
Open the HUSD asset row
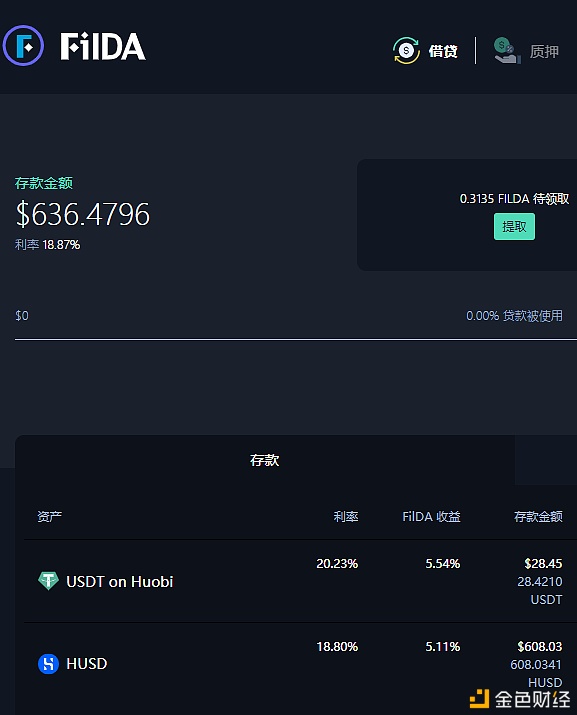pos(300,664)
